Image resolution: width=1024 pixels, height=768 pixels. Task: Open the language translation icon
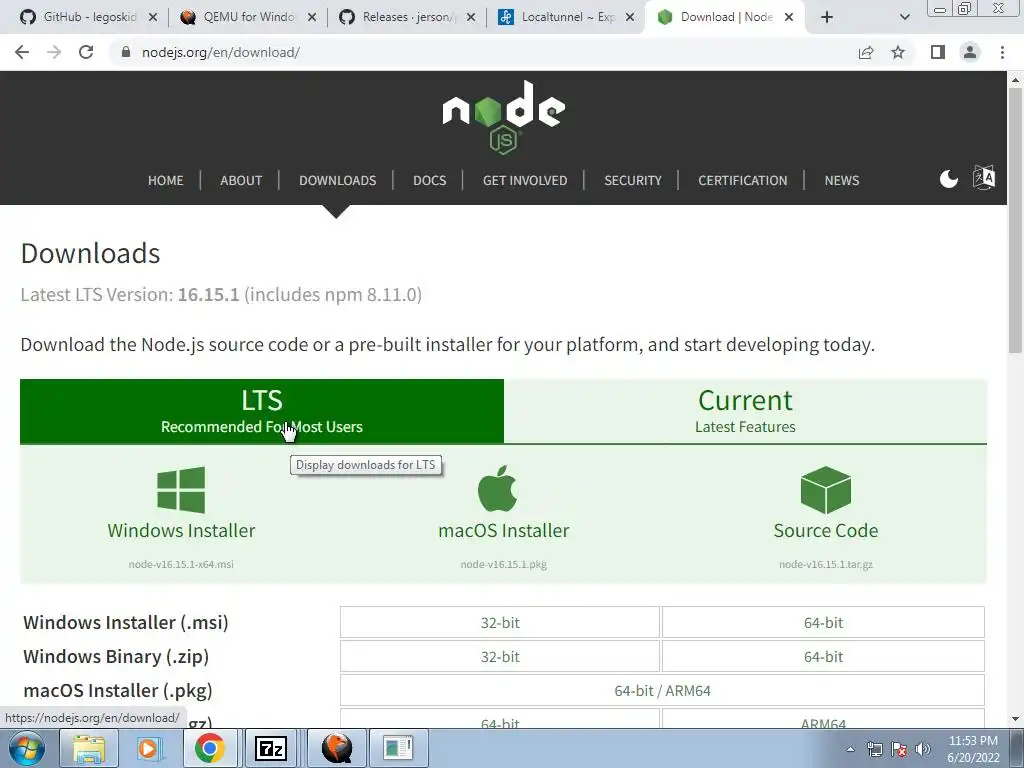tap(984, 178)
